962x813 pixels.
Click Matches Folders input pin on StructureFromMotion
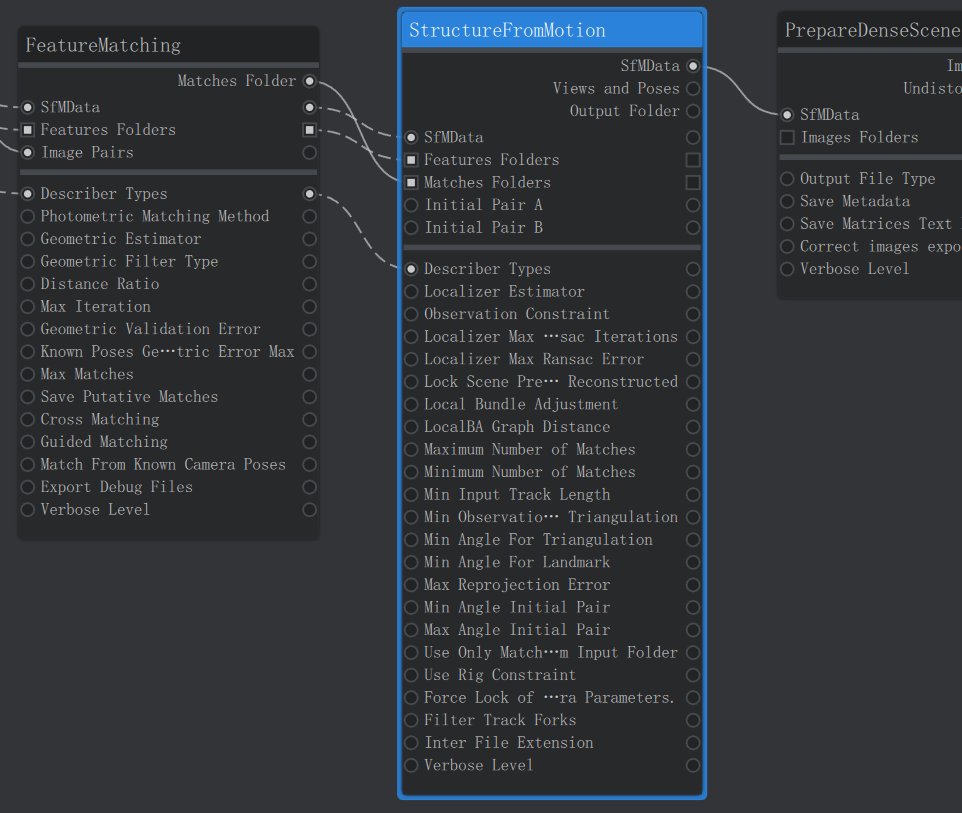pyautogui.click(x=412, y=183)
